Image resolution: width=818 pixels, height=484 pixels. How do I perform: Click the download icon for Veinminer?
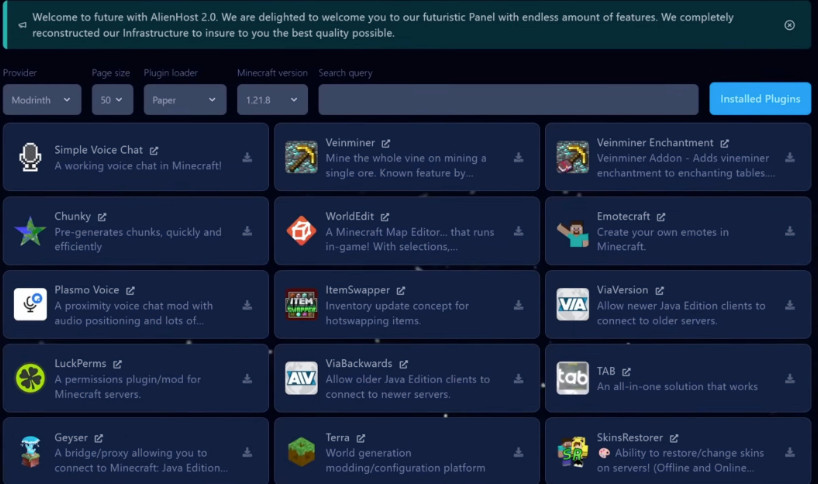pos(519,158)
